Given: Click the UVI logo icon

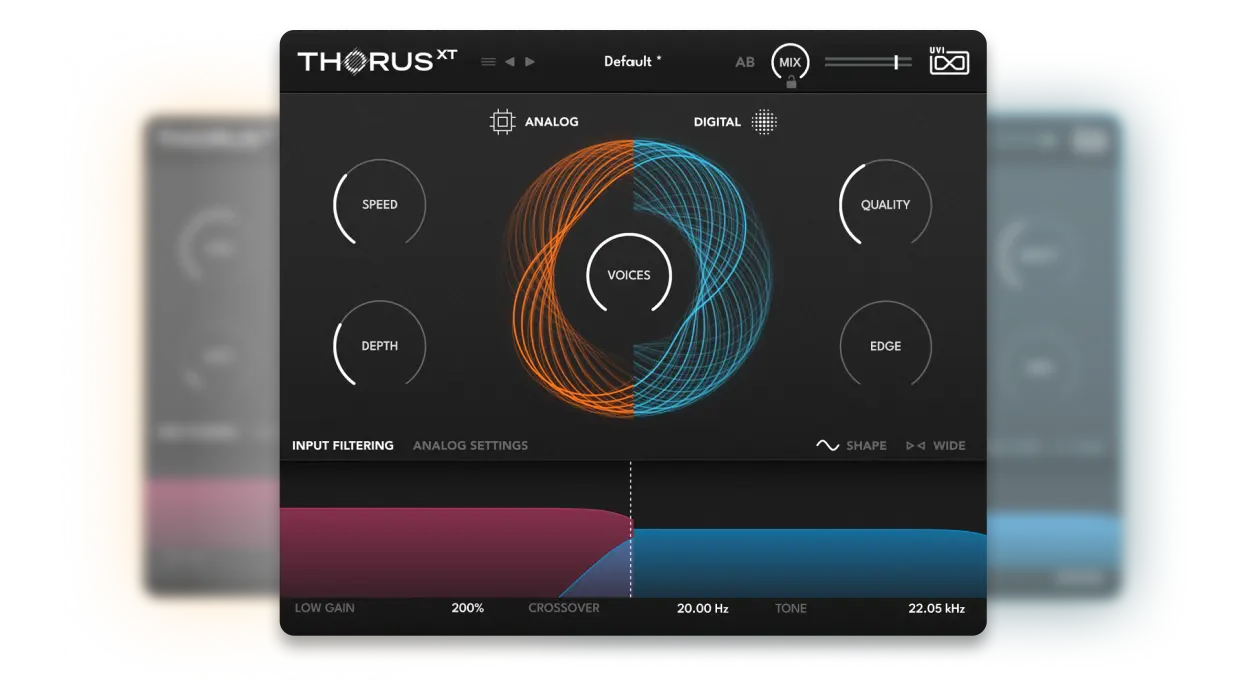Looking at the screenshot, I should [x=949, y=61].
